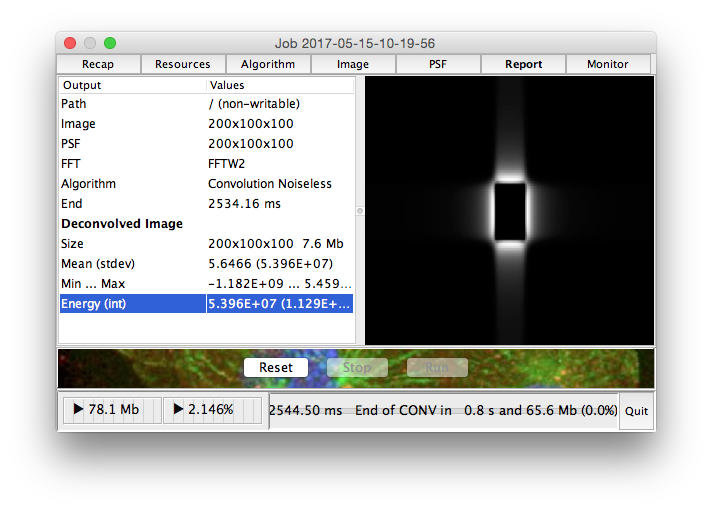Show the Monitor tab
Image resolution: width=712 pixels, height=512 pixels.
click(608, 64)
